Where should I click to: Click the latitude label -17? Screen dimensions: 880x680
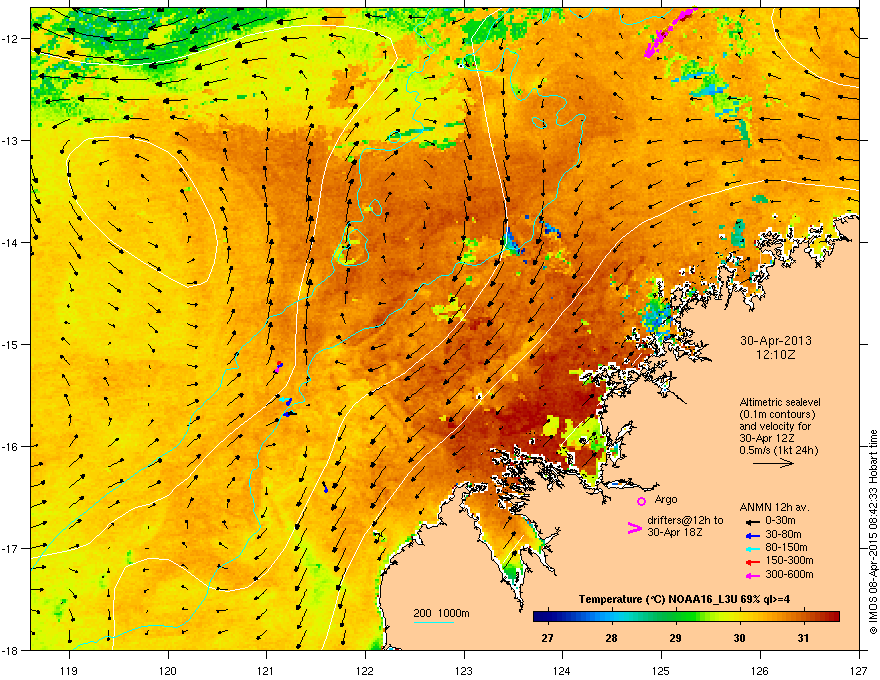coord(10,548)
